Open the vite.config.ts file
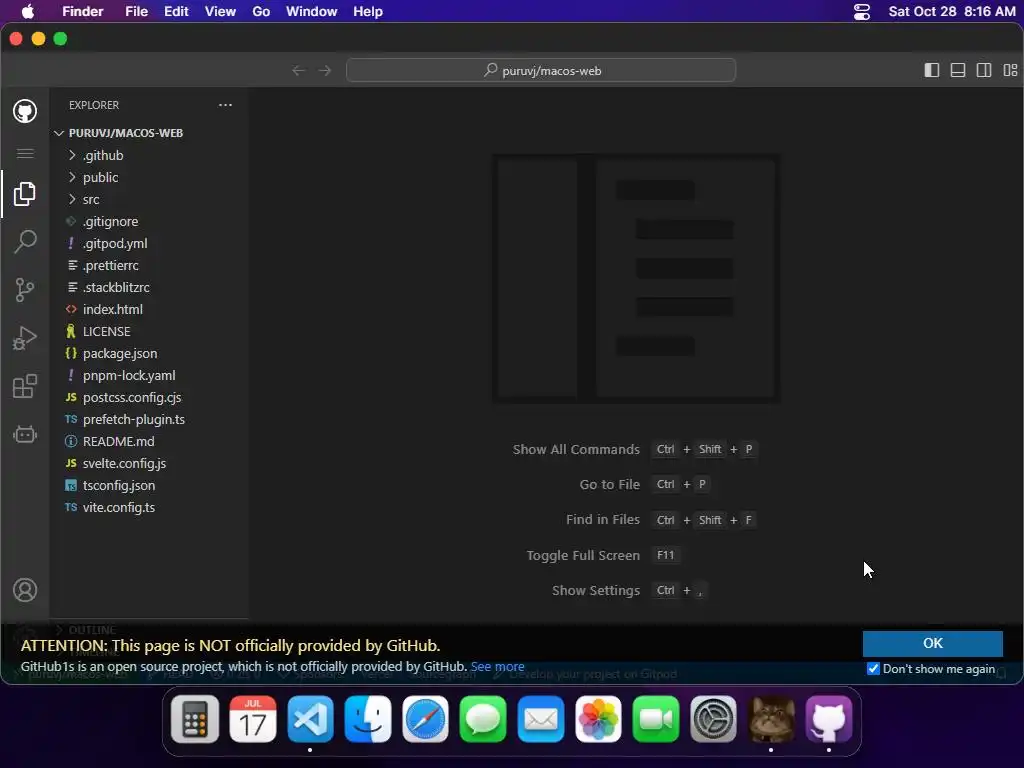This screenshot has width=1024, height=768. click(x=148, y=507)
